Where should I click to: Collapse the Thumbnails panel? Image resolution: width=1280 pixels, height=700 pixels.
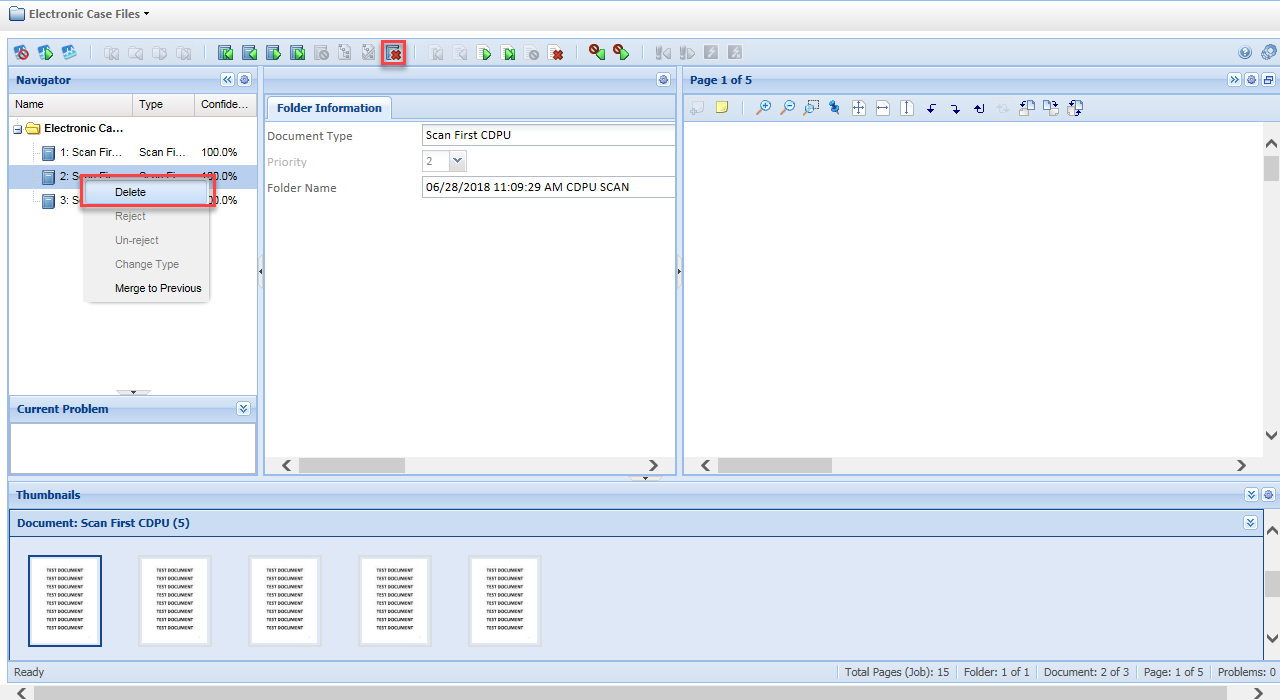1251,495
